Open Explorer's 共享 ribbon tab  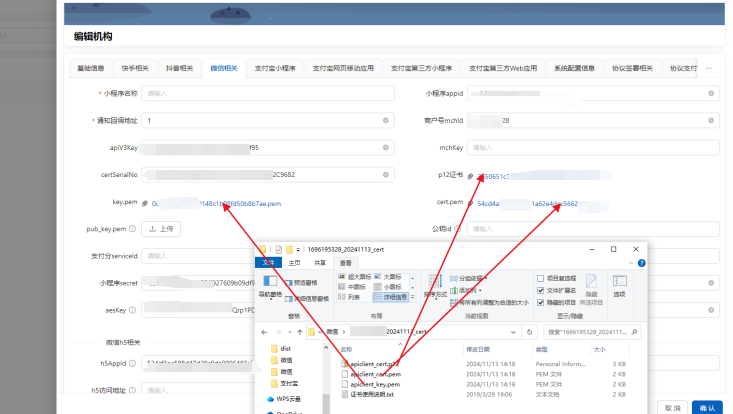click(320, 263)
